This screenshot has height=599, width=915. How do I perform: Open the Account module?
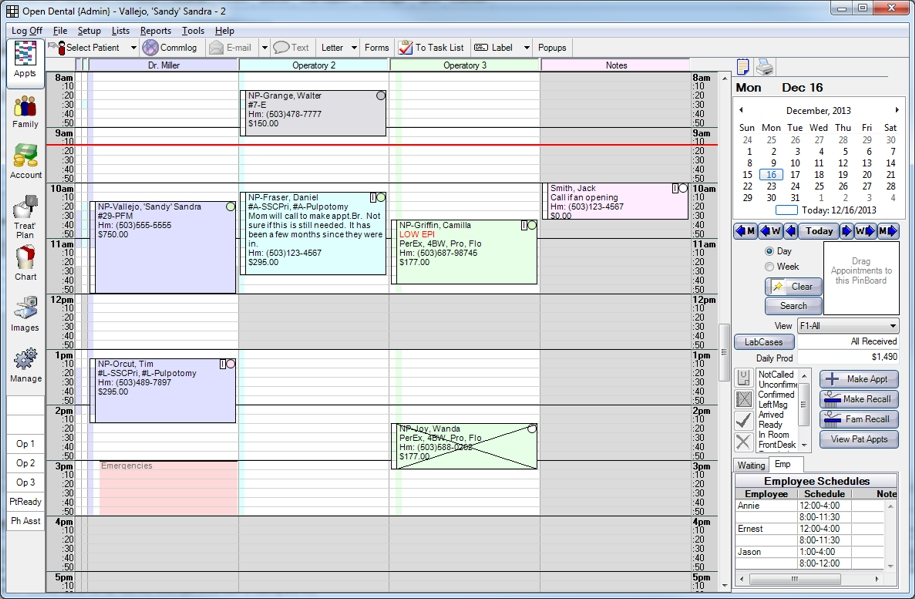coord(25,161)
